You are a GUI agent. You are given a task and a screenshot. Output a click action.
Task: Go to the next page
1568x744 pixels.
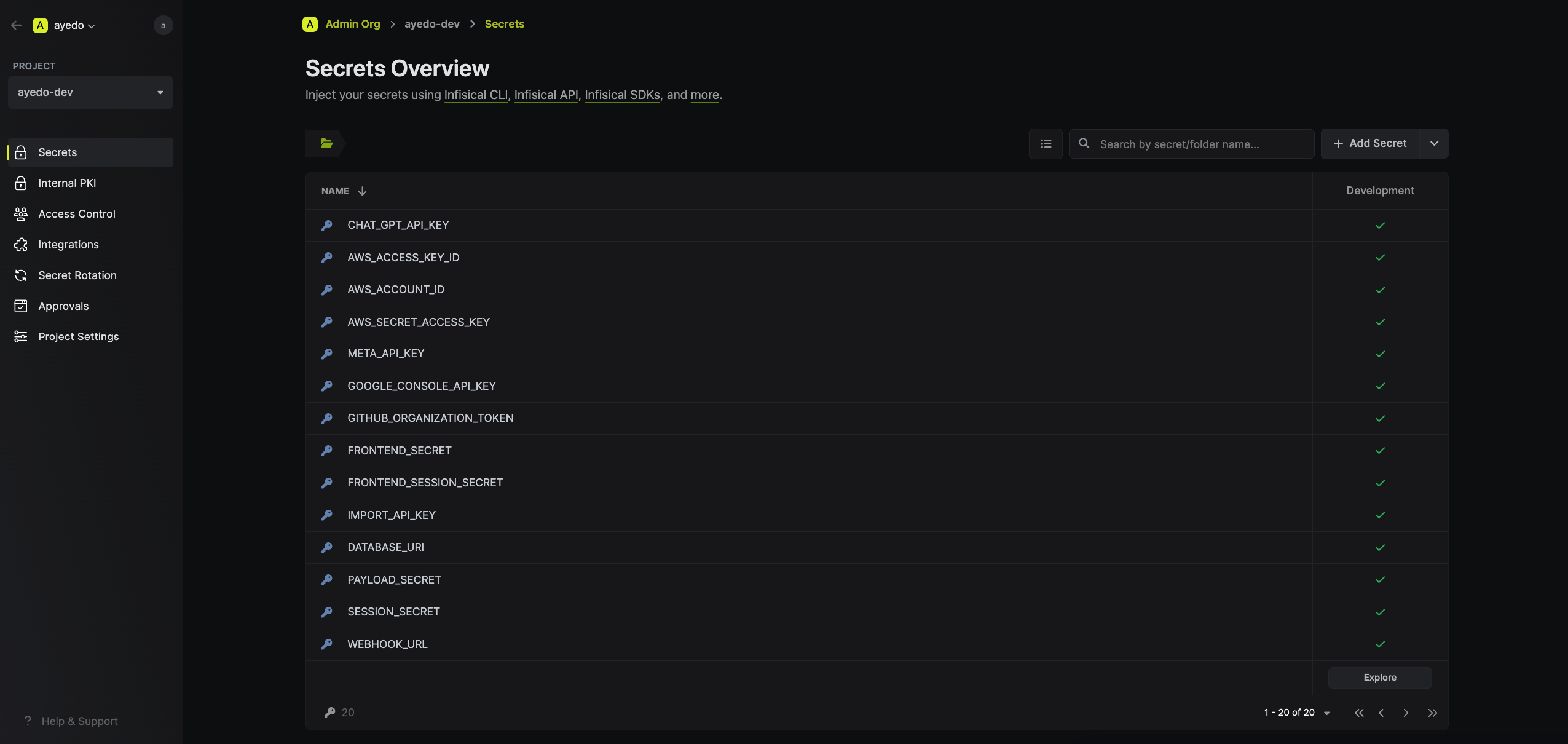pyautogui.click(x=1406, y=713)
